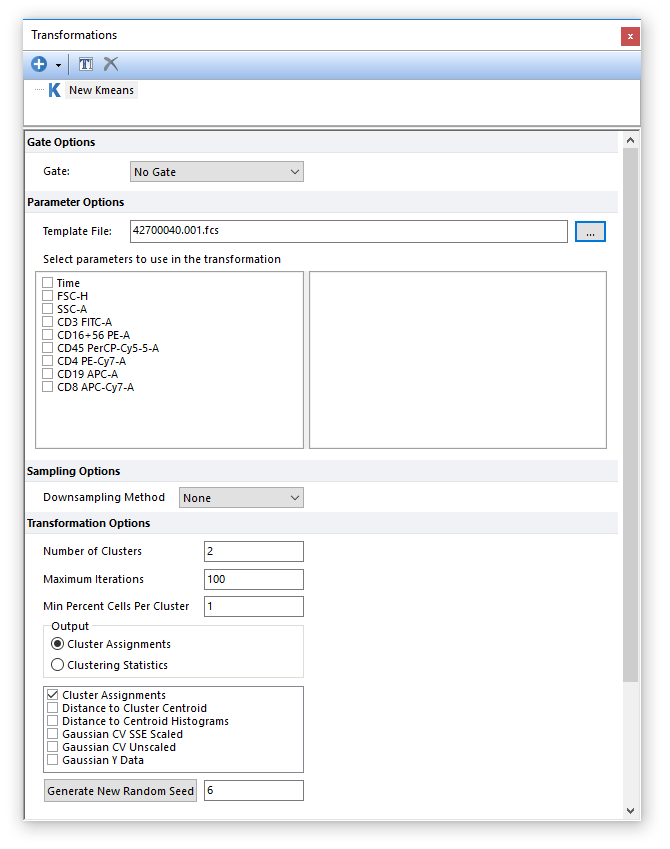Screen dimensions: 670x849
Task: Enable the CD3 FITC-A parameter checkbox
Action: point(48,322)
